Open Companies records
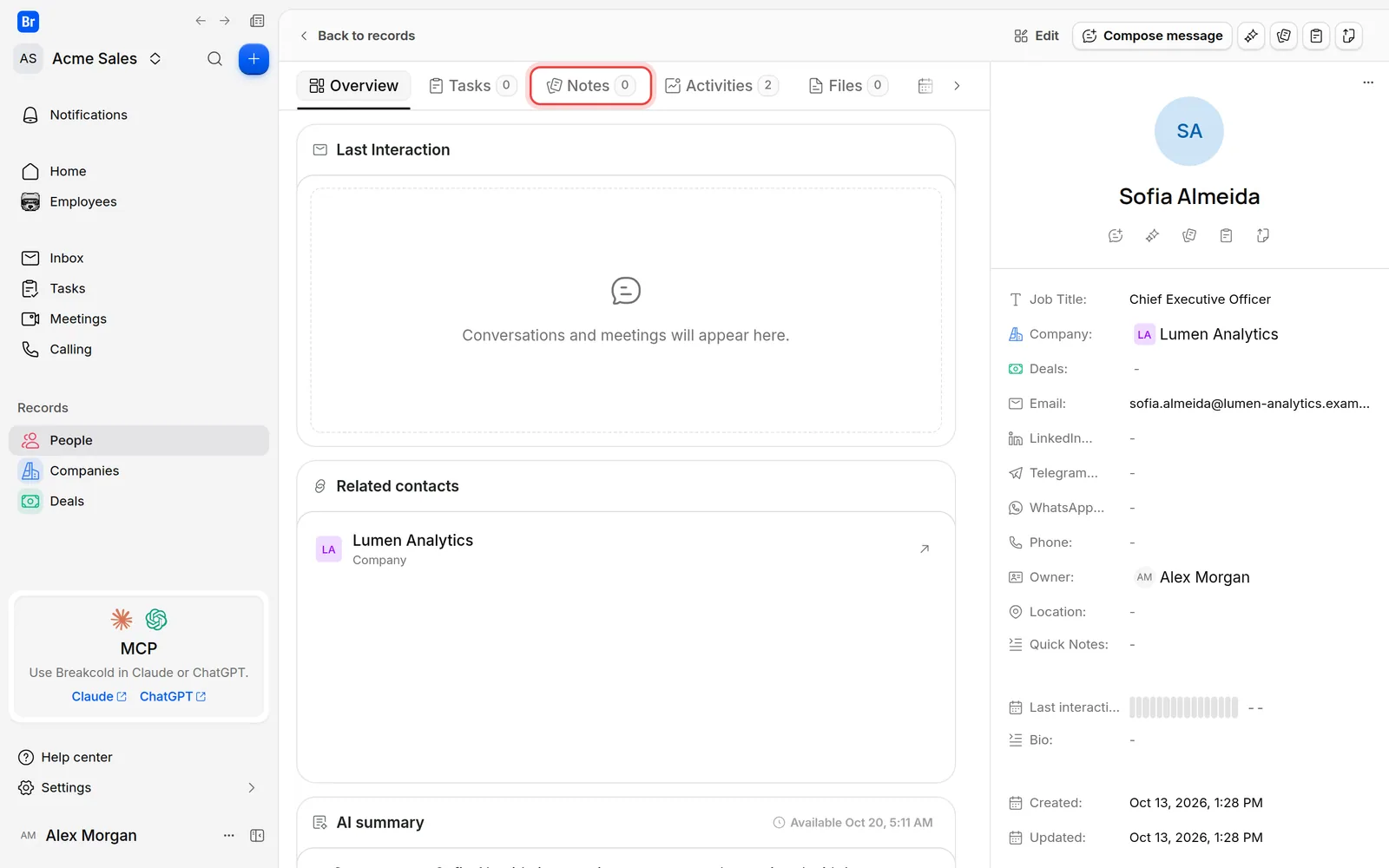Screen dimensions: 1389x868 [139, 470]
